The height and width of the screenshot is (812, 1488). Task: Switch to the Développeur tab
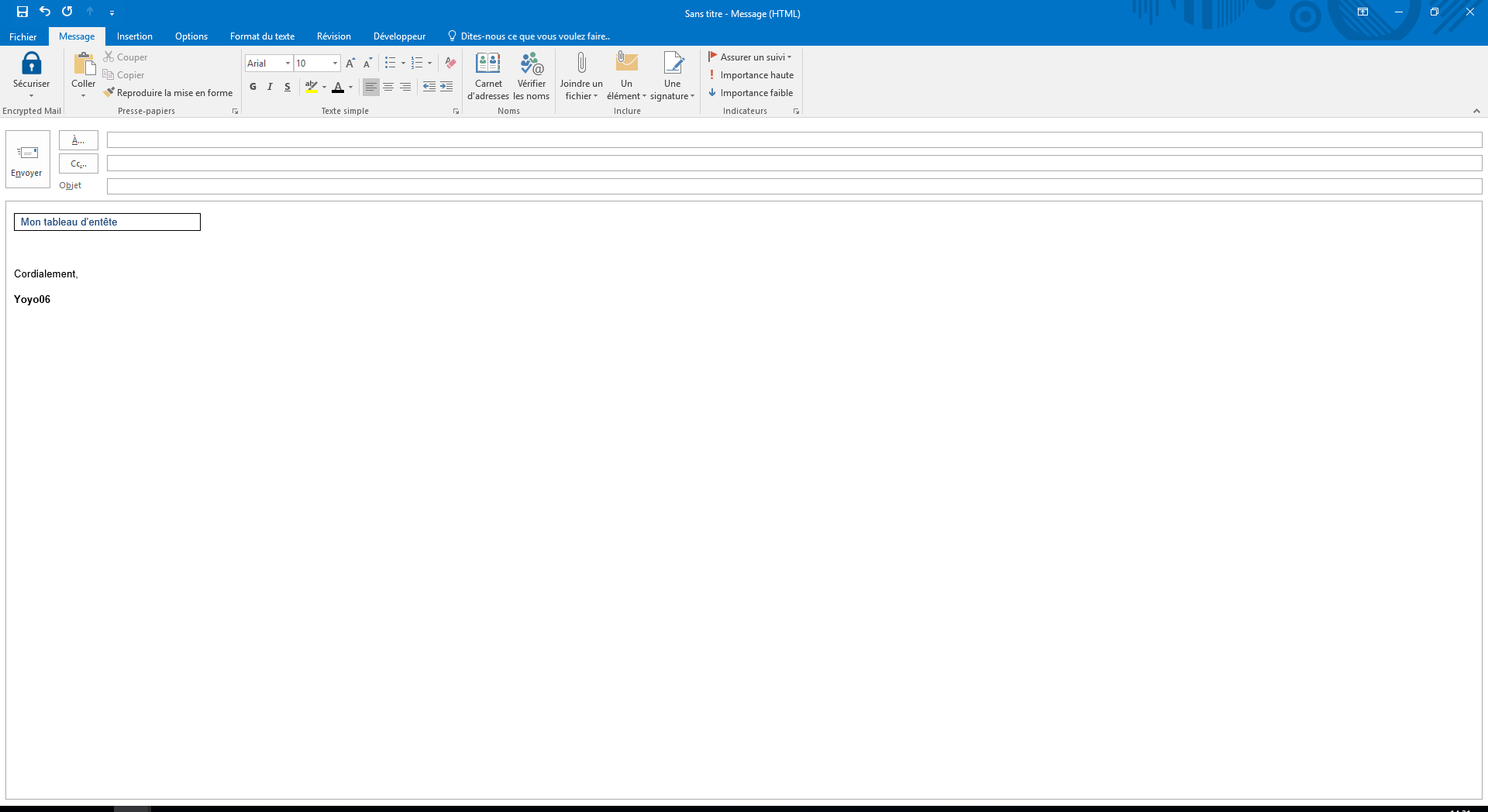coord(399,36)
